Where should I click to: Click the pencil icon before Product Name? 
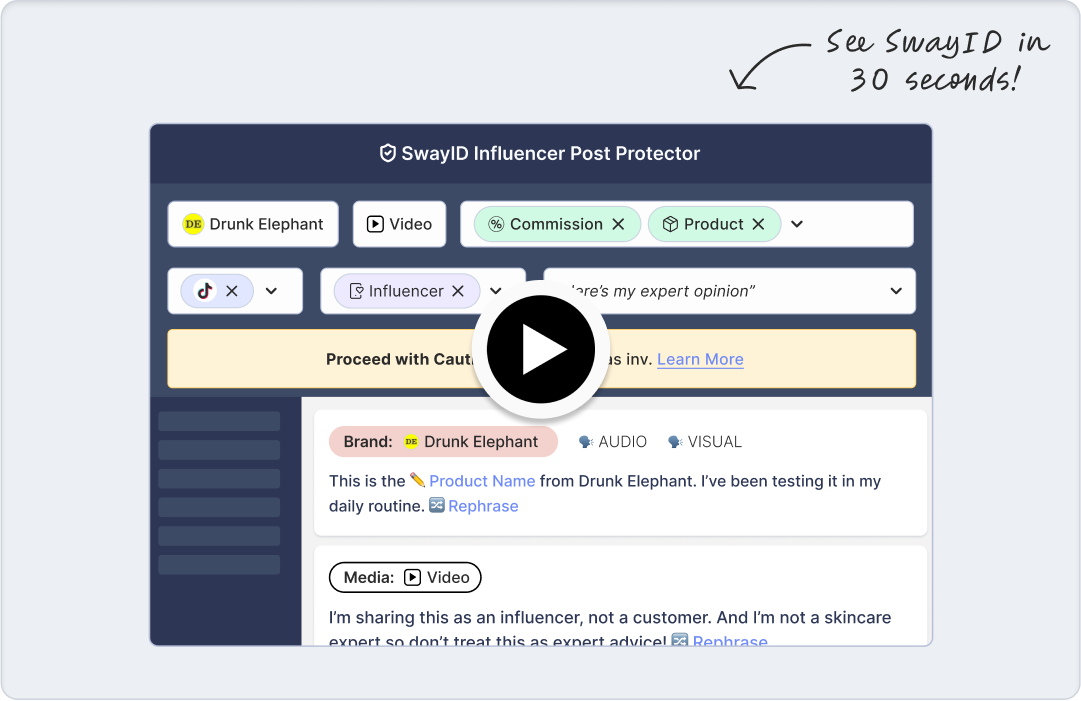417,480
